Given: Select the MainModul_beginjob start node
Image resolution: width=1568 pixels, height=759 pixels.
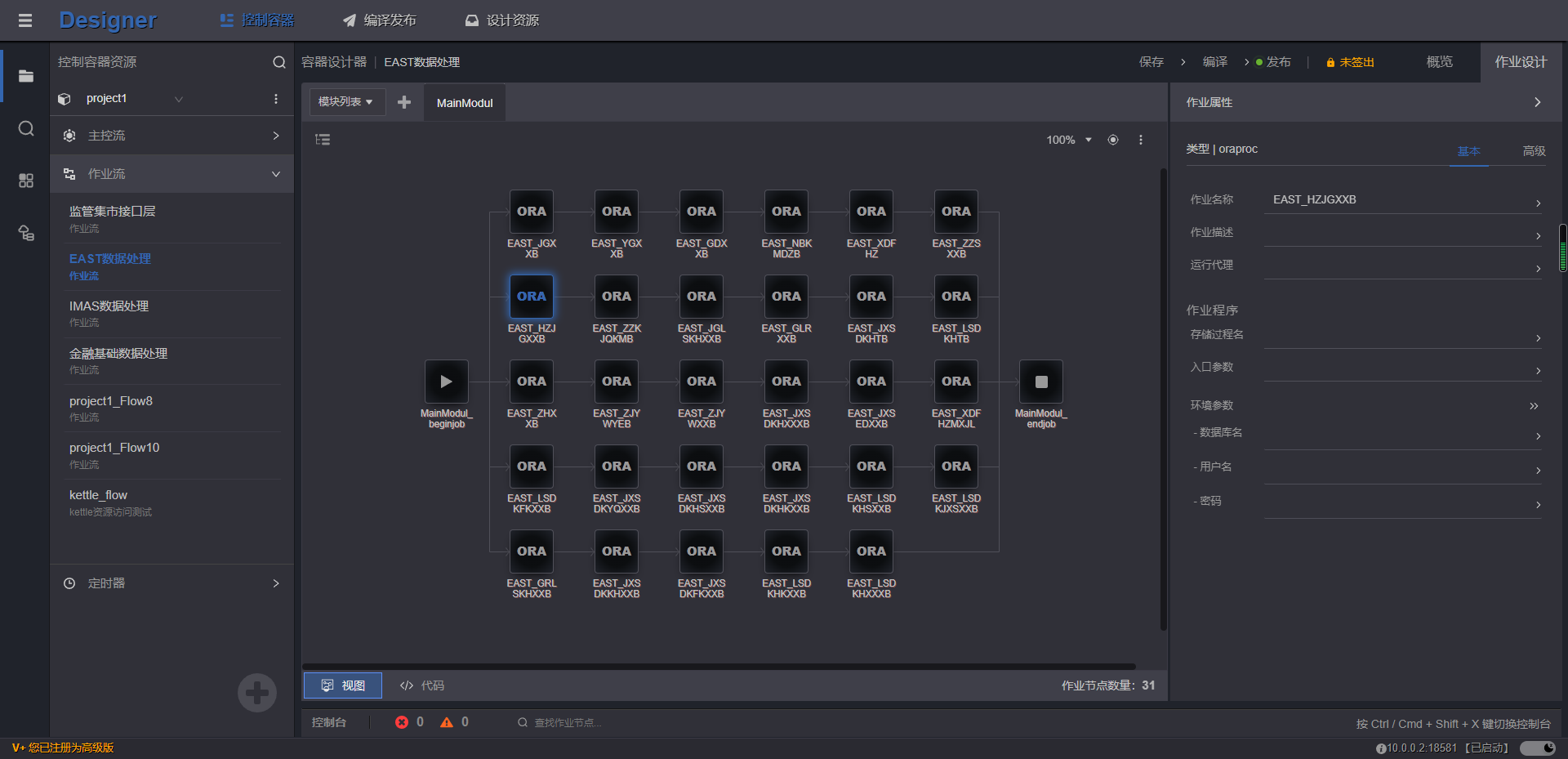Looking at the screenshot, I should [447, 382].
